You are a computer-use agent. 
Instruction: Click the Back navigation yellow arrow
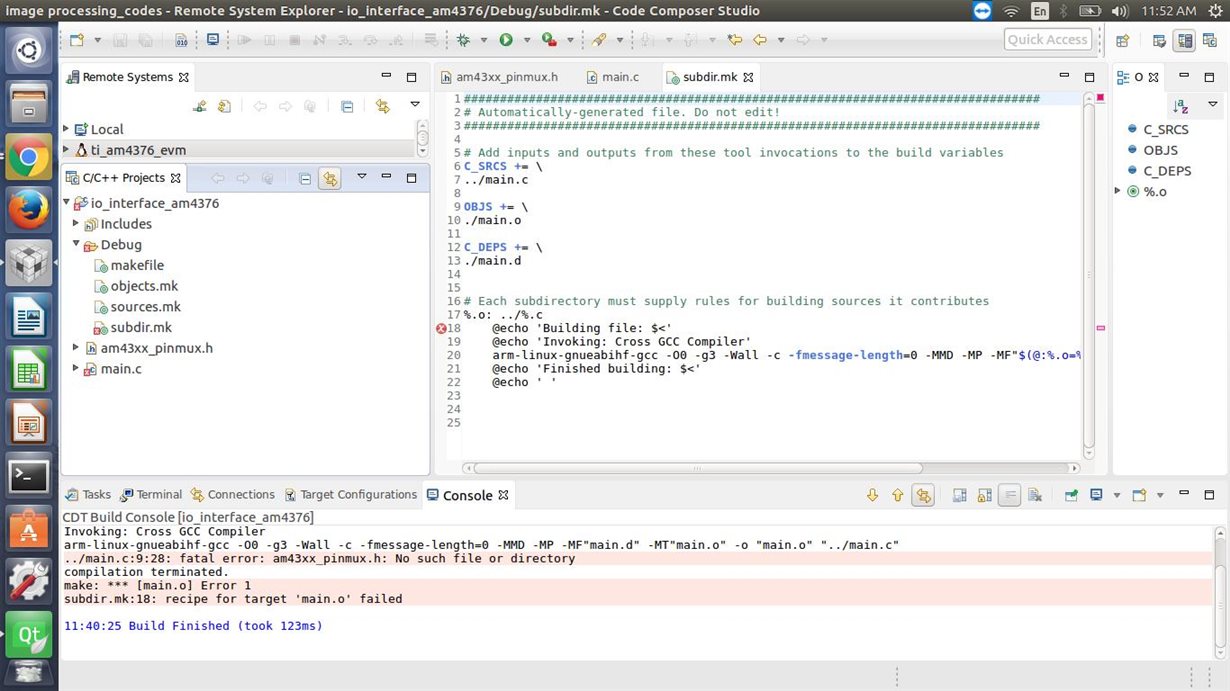[760, 40]
